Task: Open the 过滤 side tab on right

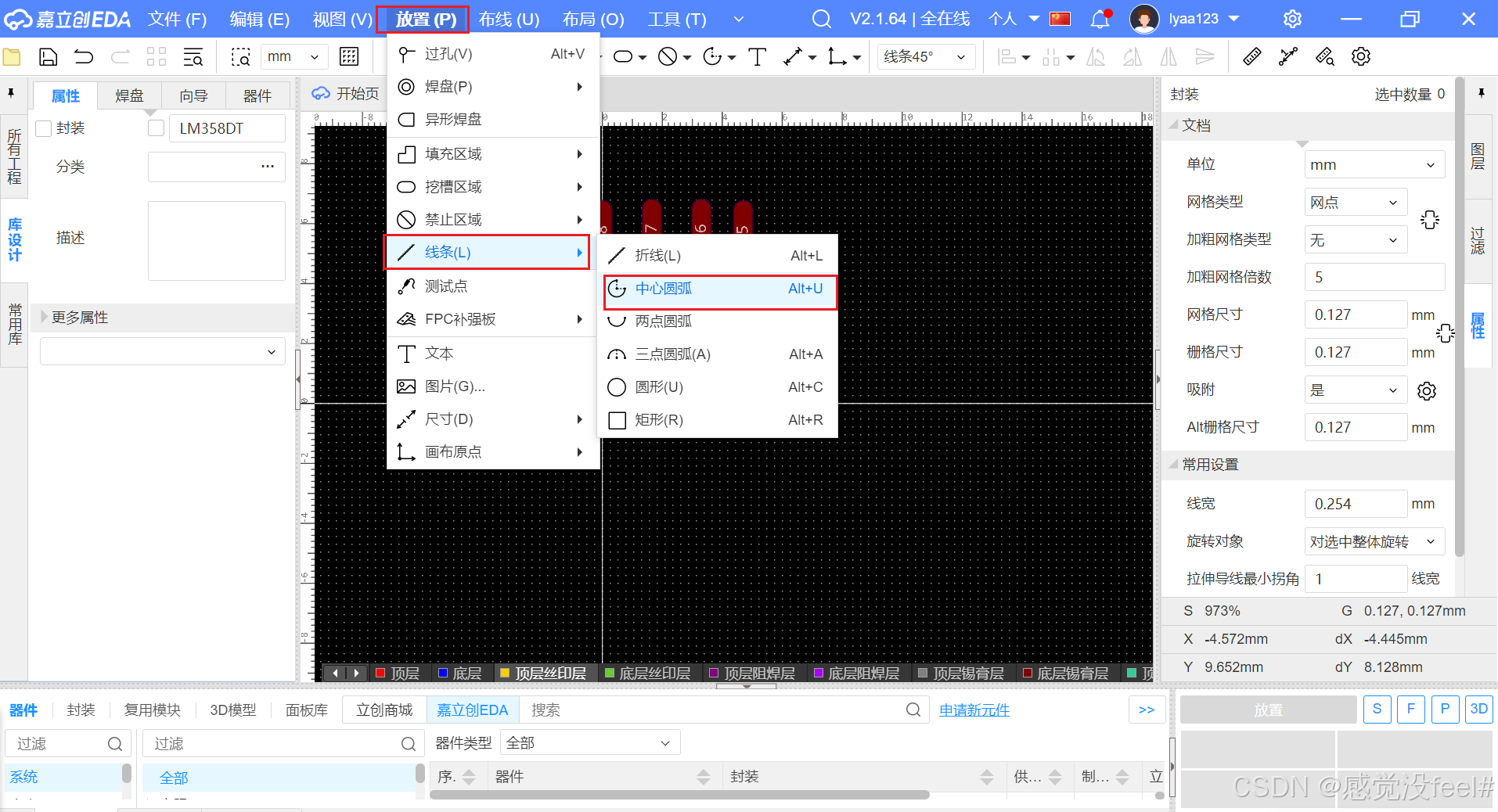Action: pyautogui.click(x=1478, y=241)
